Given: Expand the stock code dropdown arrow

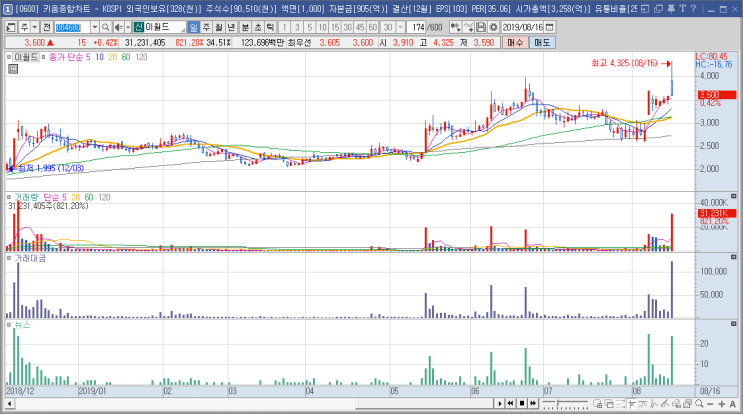Looking at the screenshot, I should click(x=95, y=27).
